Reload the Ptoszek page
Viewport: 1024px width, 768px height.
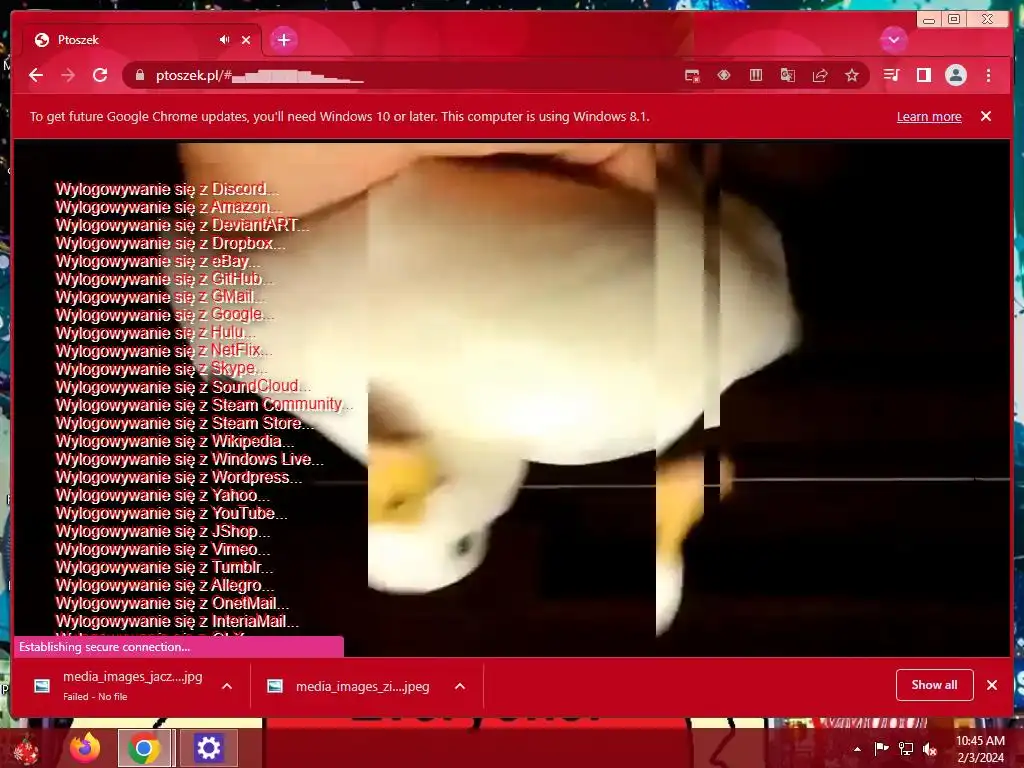point(100,75)
